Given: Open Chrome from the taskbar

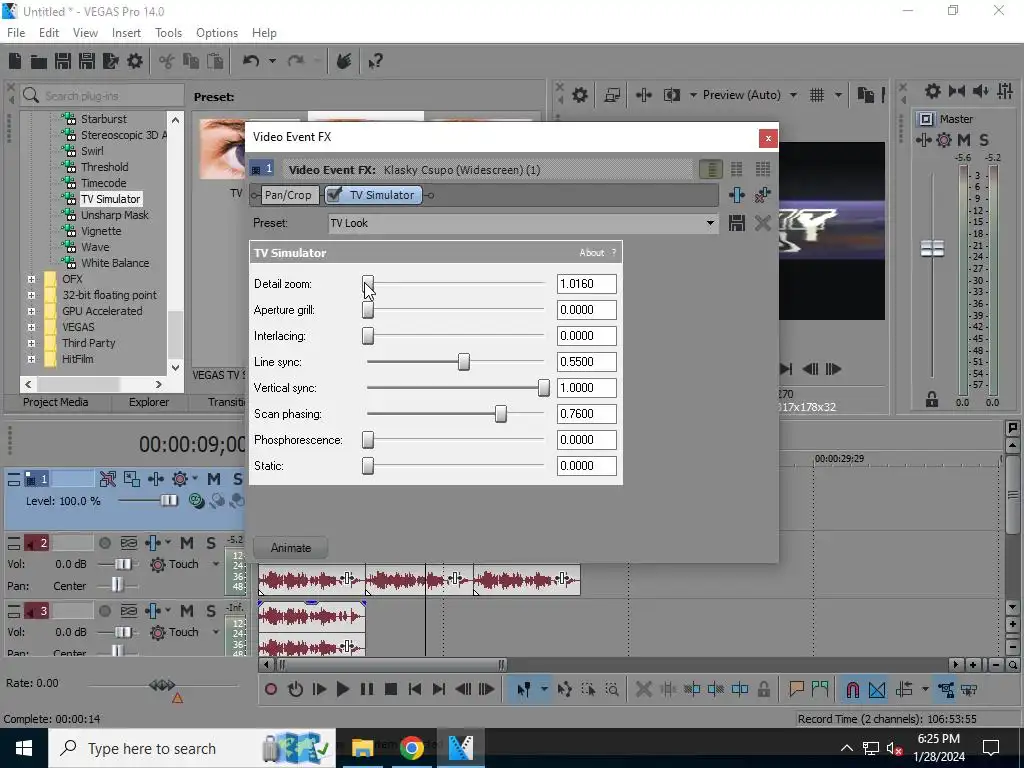Looking at the screenshot, I should click(x=412, y=748).
